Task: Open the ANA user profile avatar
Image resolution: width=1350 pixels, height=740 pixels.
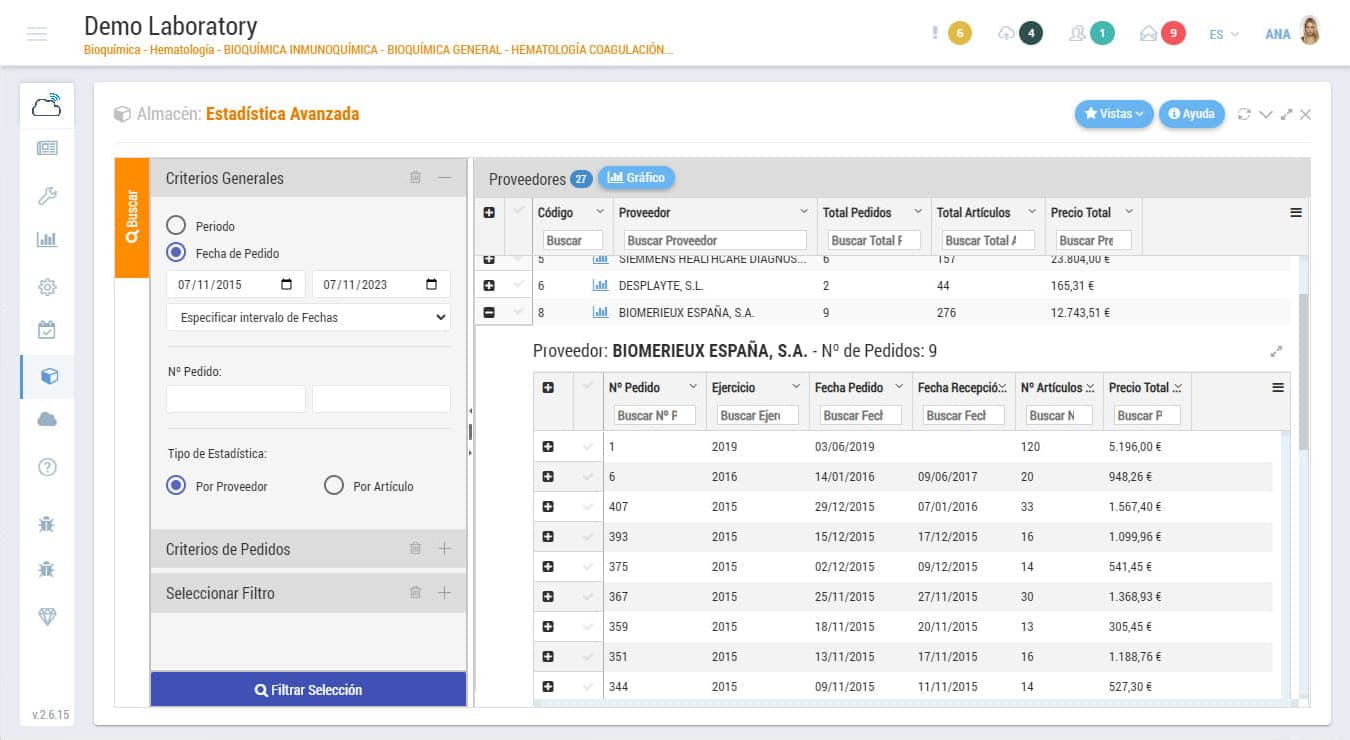Action: pos(1309,32)
